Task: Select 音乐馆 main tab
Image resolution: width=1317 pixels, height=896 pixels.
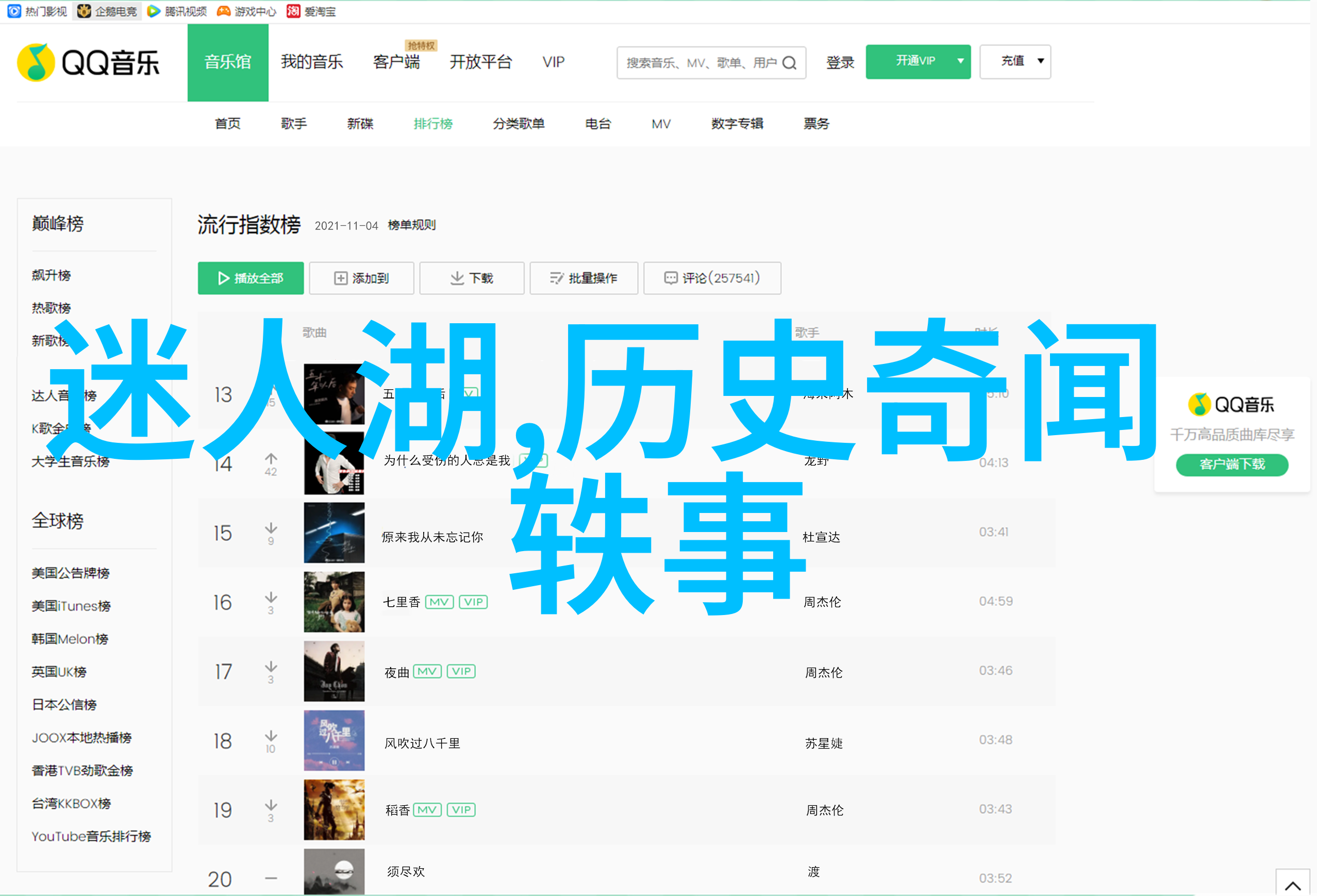Action: 228,62
